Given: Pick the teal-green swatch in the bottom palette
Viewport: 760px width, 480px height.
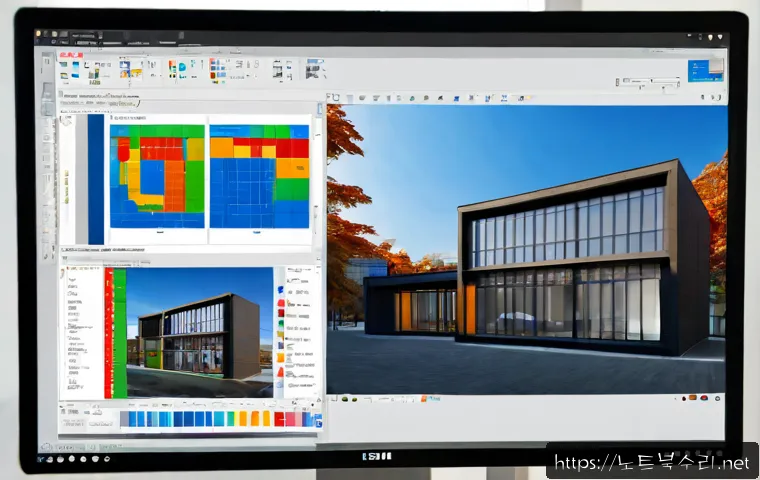Looking at the screenshot, I should [231, 418].
